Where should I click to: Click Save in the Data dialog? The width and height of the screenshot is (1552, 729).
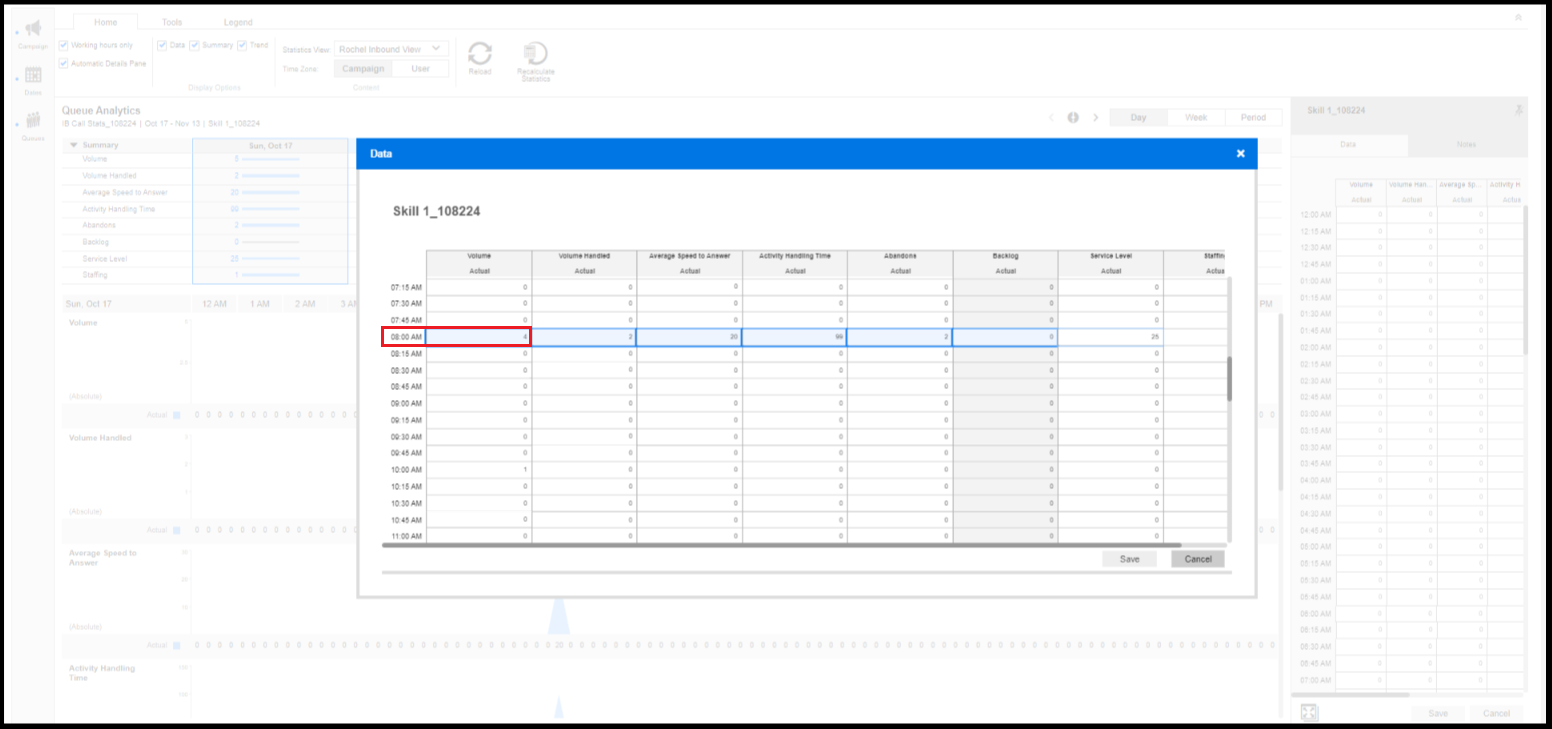[x=1129, y=559]
